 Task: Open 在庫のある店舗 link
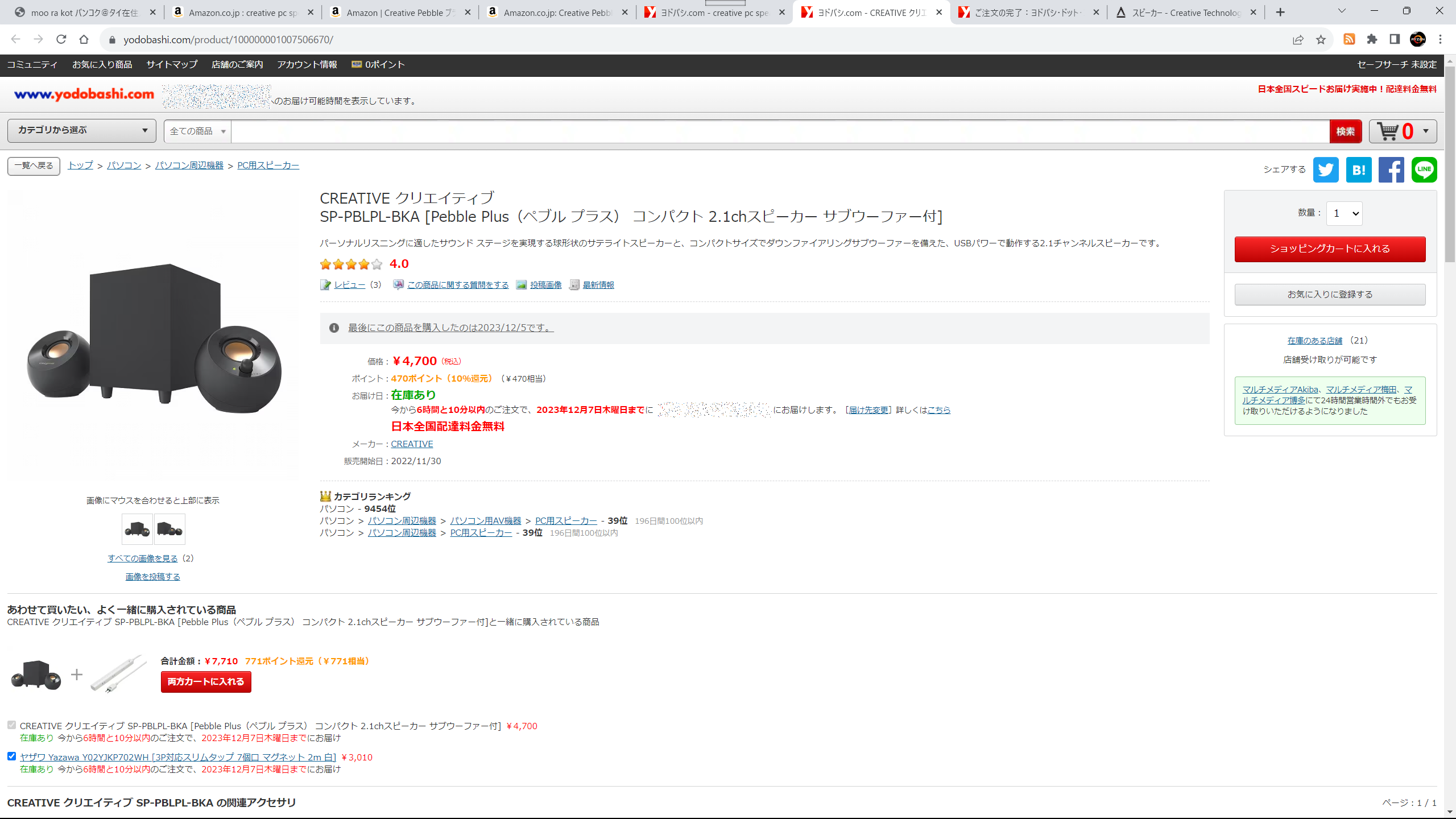(x=1315, y=341)
